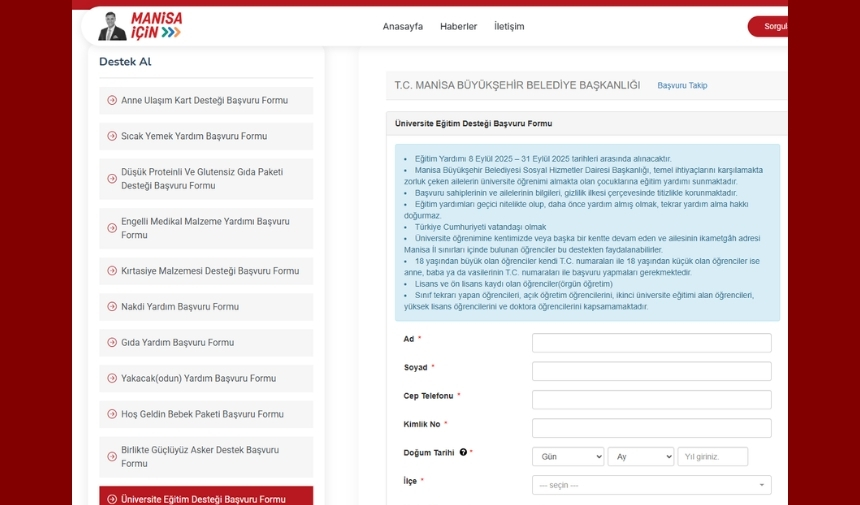Click the Ad input field

(652, 343)
